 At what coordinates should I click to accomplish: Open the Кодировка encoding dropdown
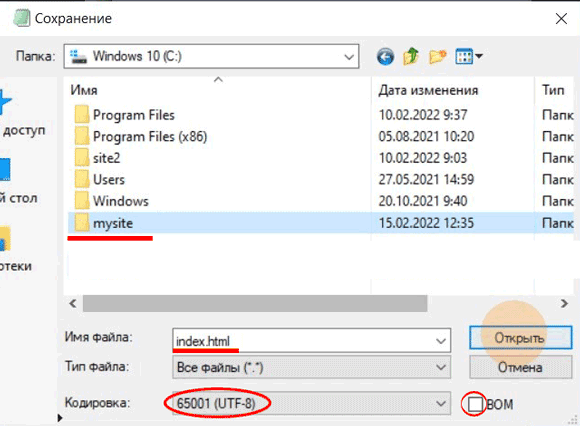coord(311,403)
